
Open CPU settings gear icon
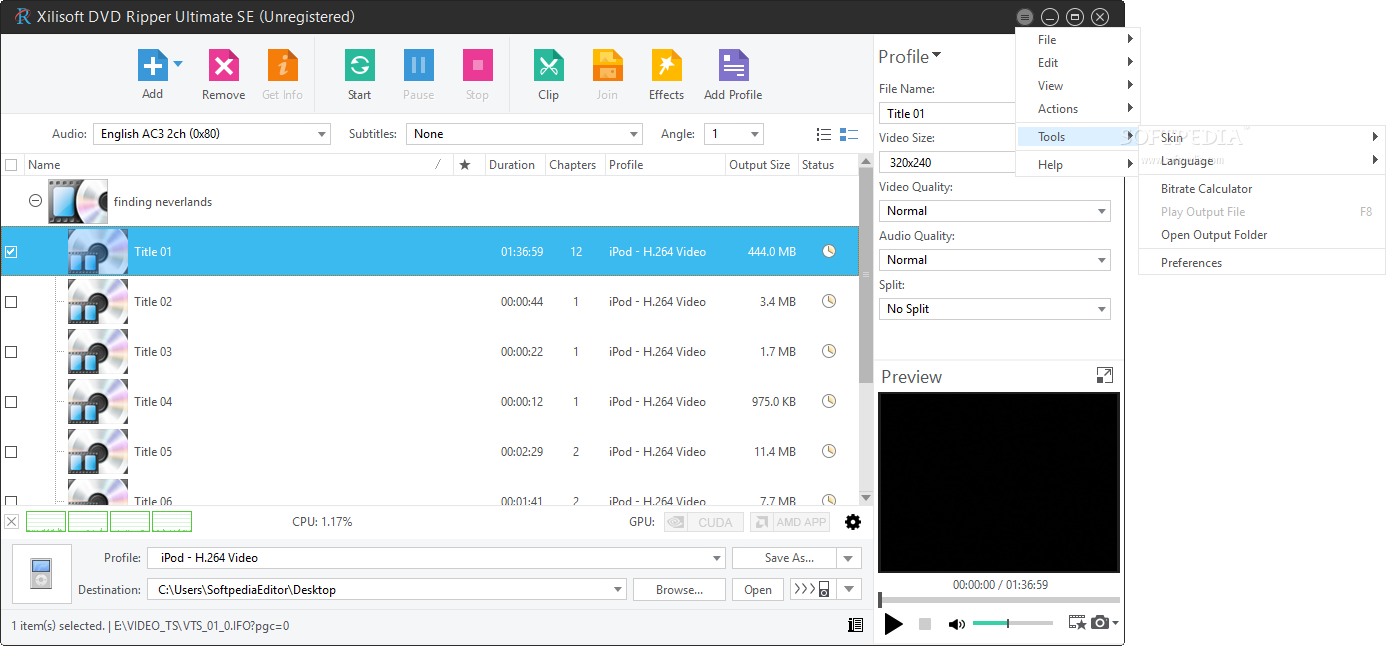pyautogui.click(x=853, y=522)
